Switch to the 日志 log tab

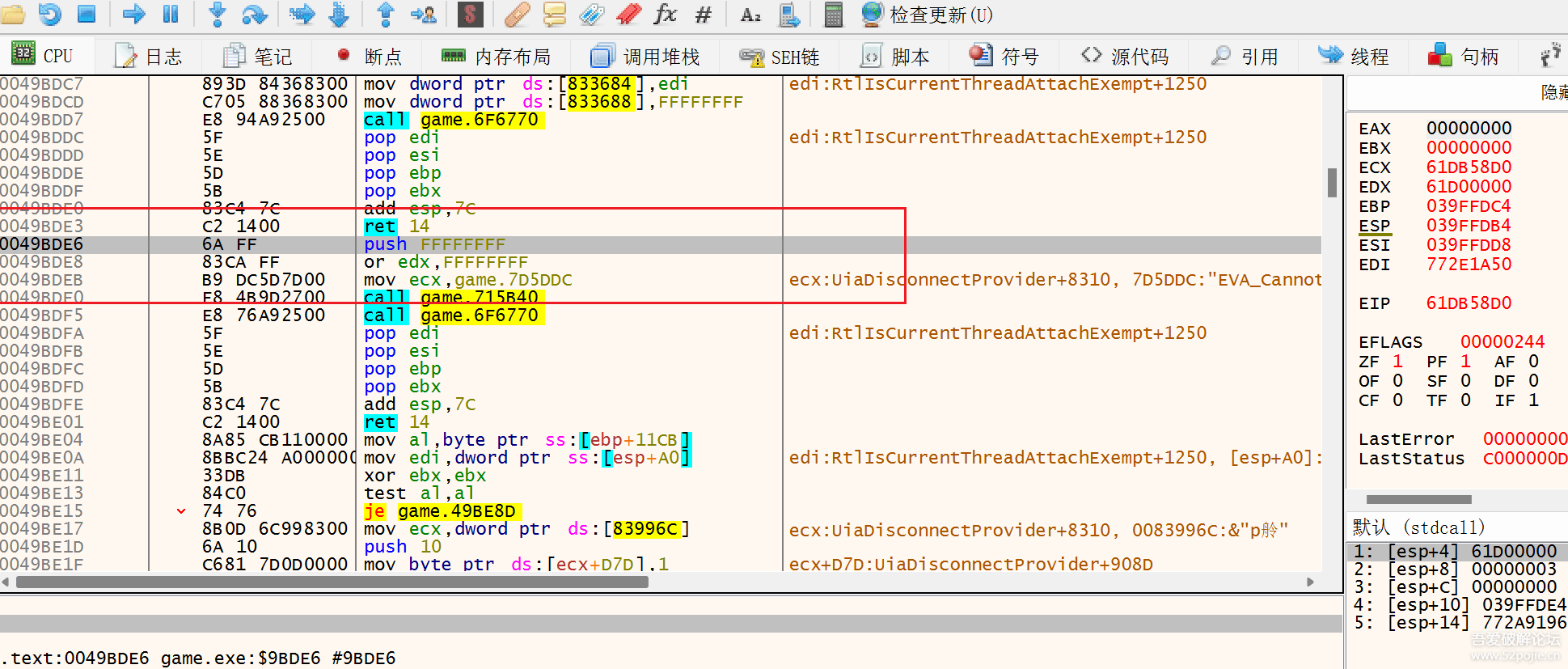[149, 56]
